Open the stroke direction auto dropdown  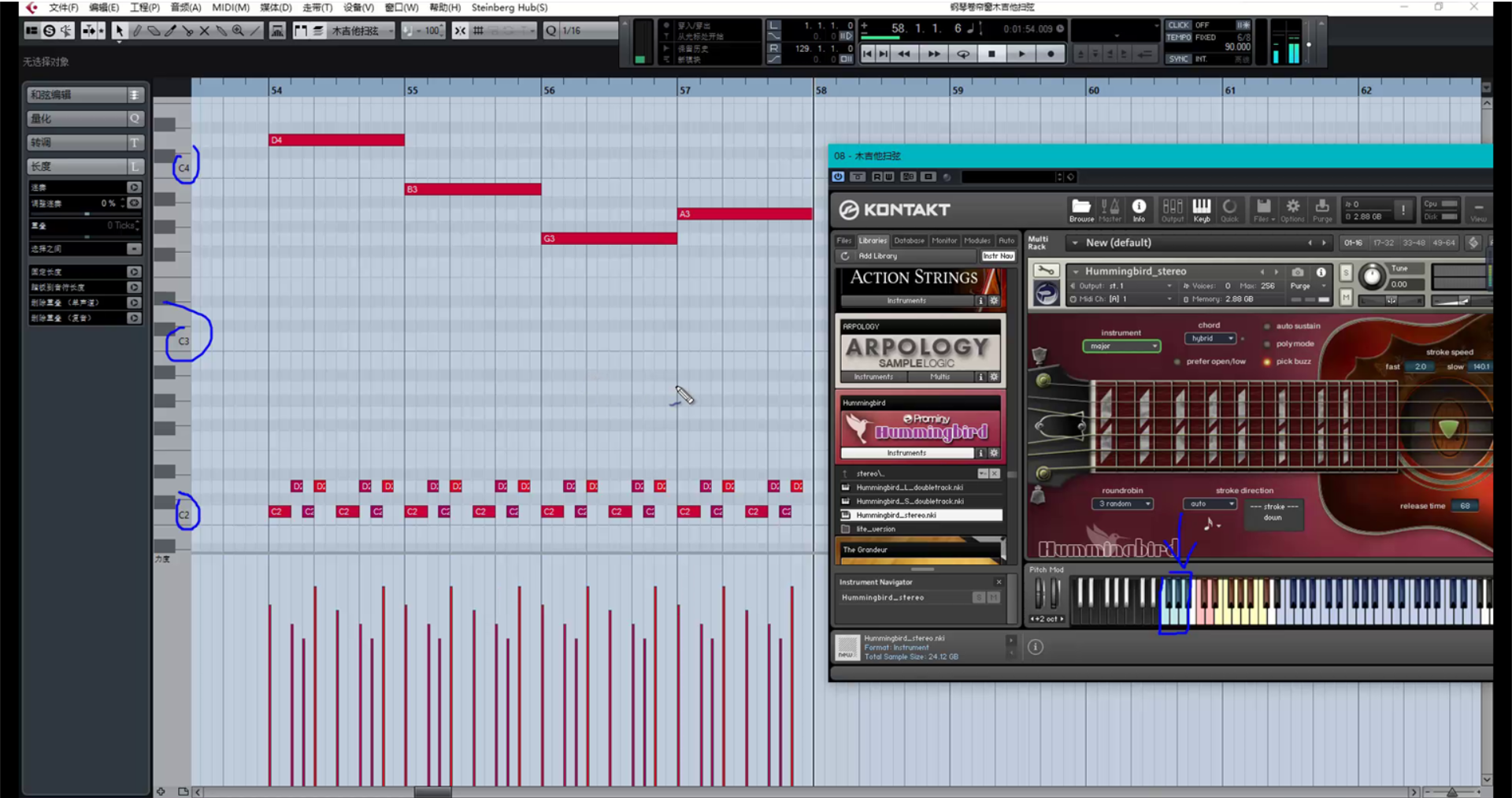point(1210,504)
